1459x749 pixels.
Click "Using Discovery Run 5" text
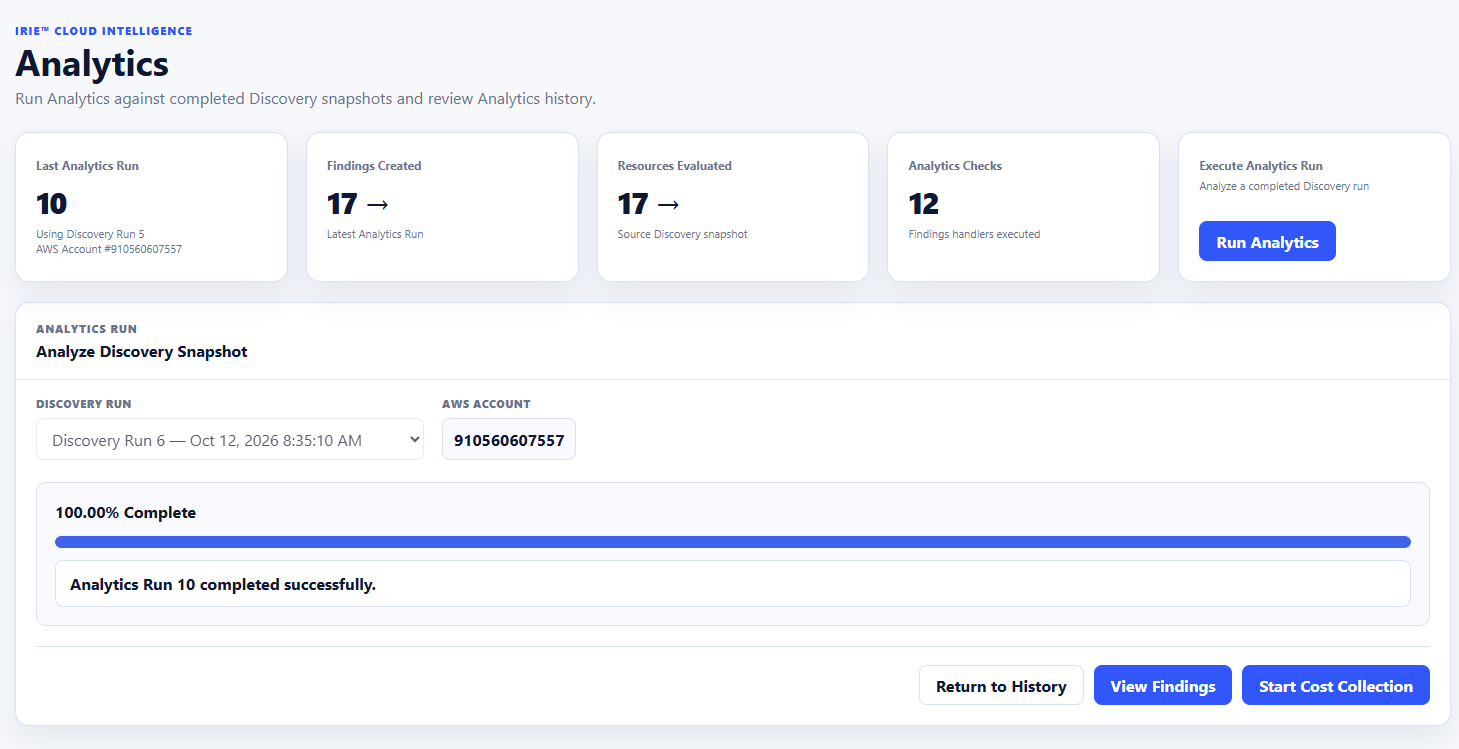pyautogui.click(x=90, y=234)
